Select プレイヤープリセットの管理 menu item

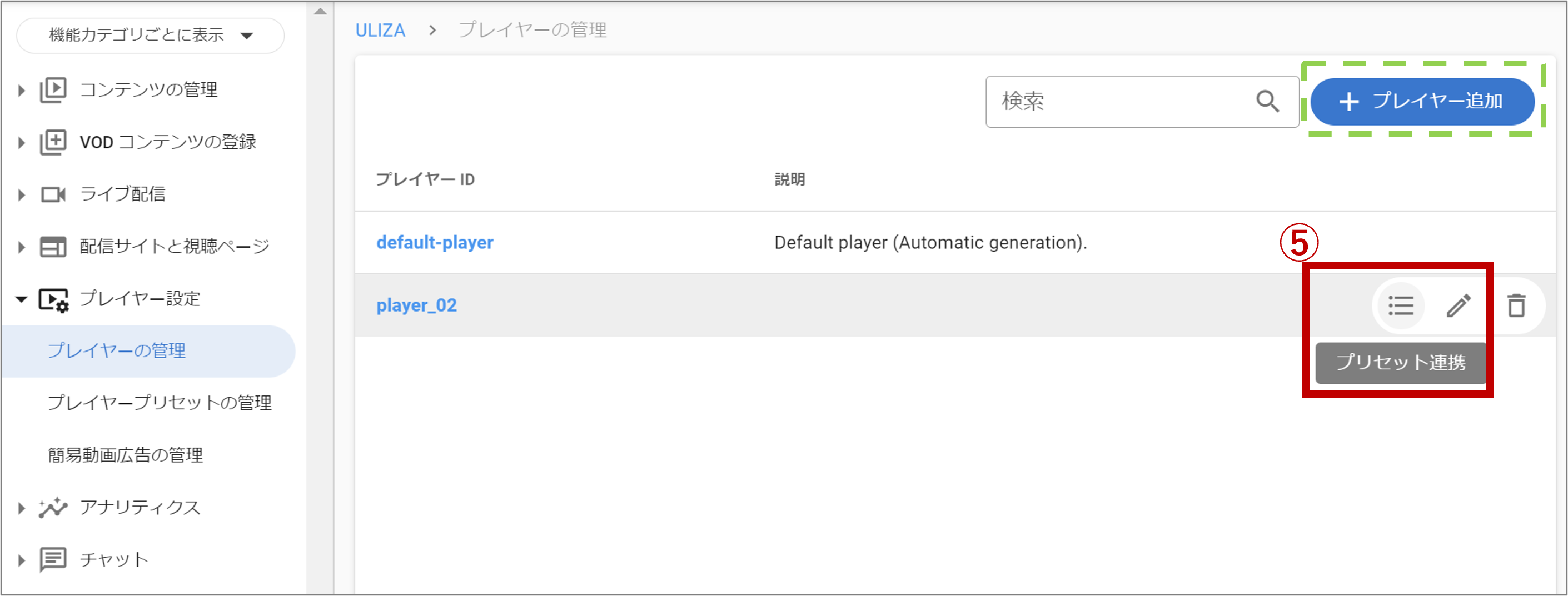pos(160,403)
